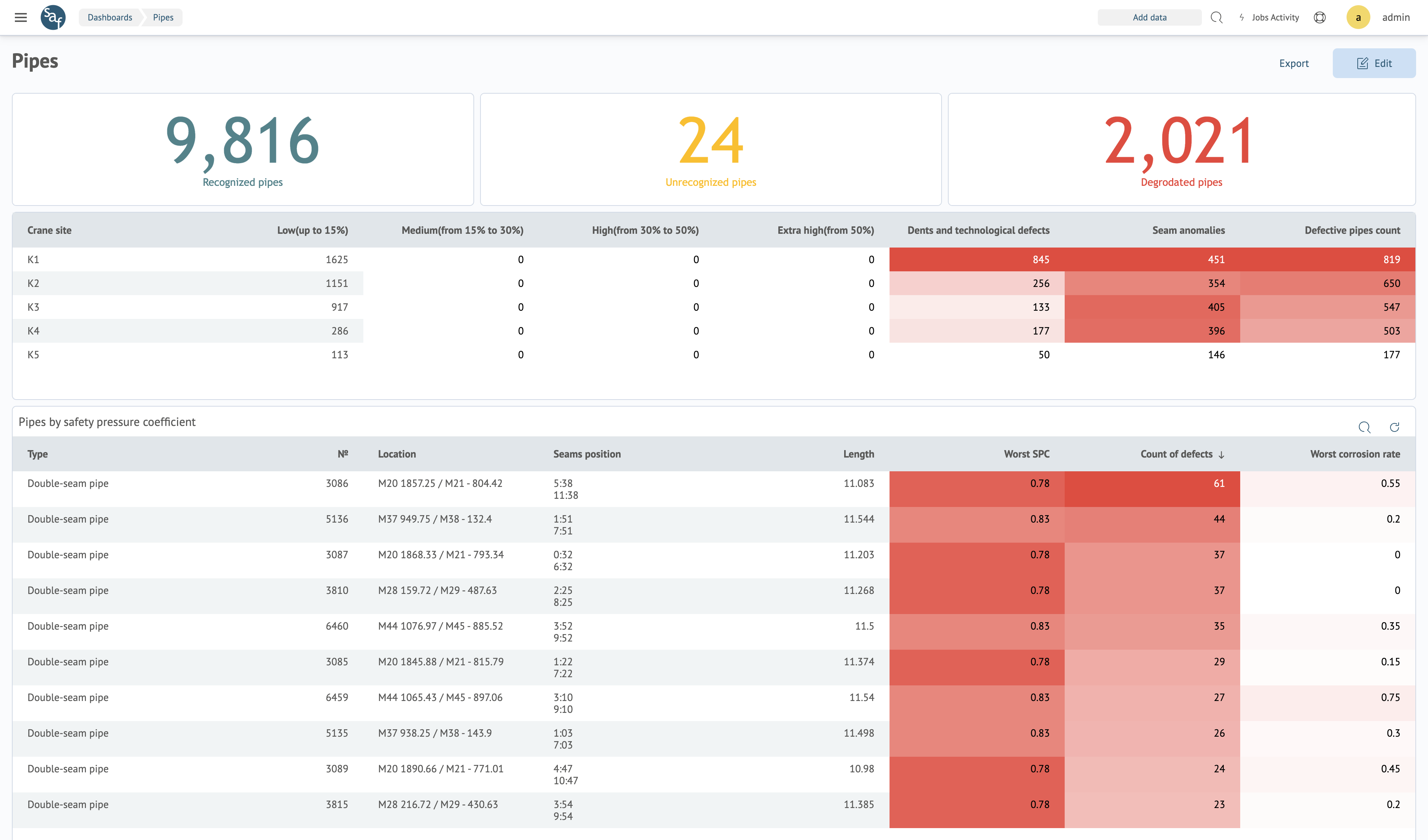This screenshot has width=1428, height=840.
Task: Sort by Seam anomalies column header
Action: point(1188,230)
